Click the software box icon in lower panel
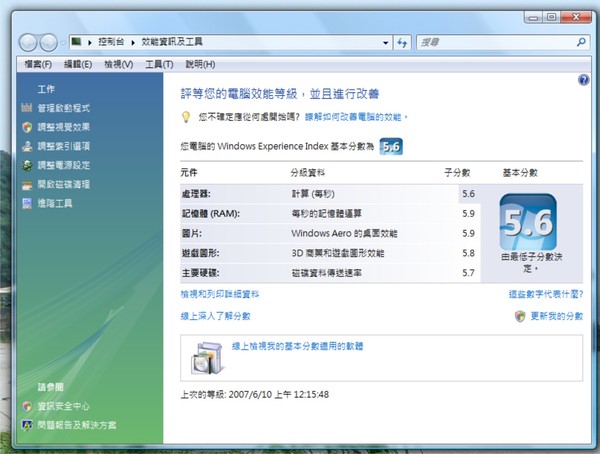The image size is (600, 454). [207, 358]
